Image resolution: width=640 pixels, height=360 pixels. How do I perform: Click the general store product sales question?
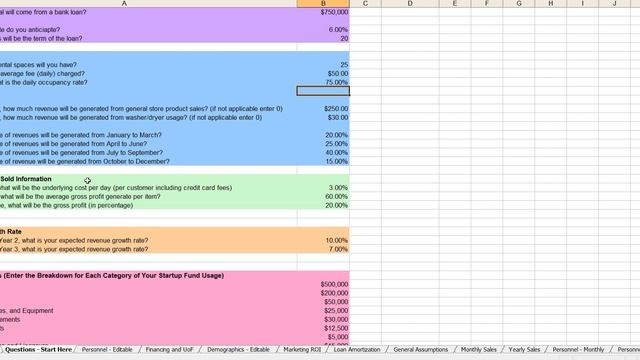pos(141,109)
